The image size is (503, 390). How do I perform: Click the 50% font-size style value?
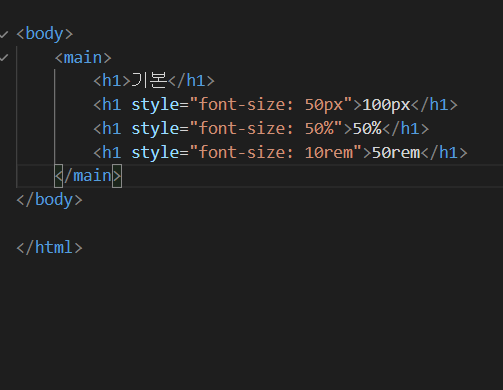(x=319, y=128)
